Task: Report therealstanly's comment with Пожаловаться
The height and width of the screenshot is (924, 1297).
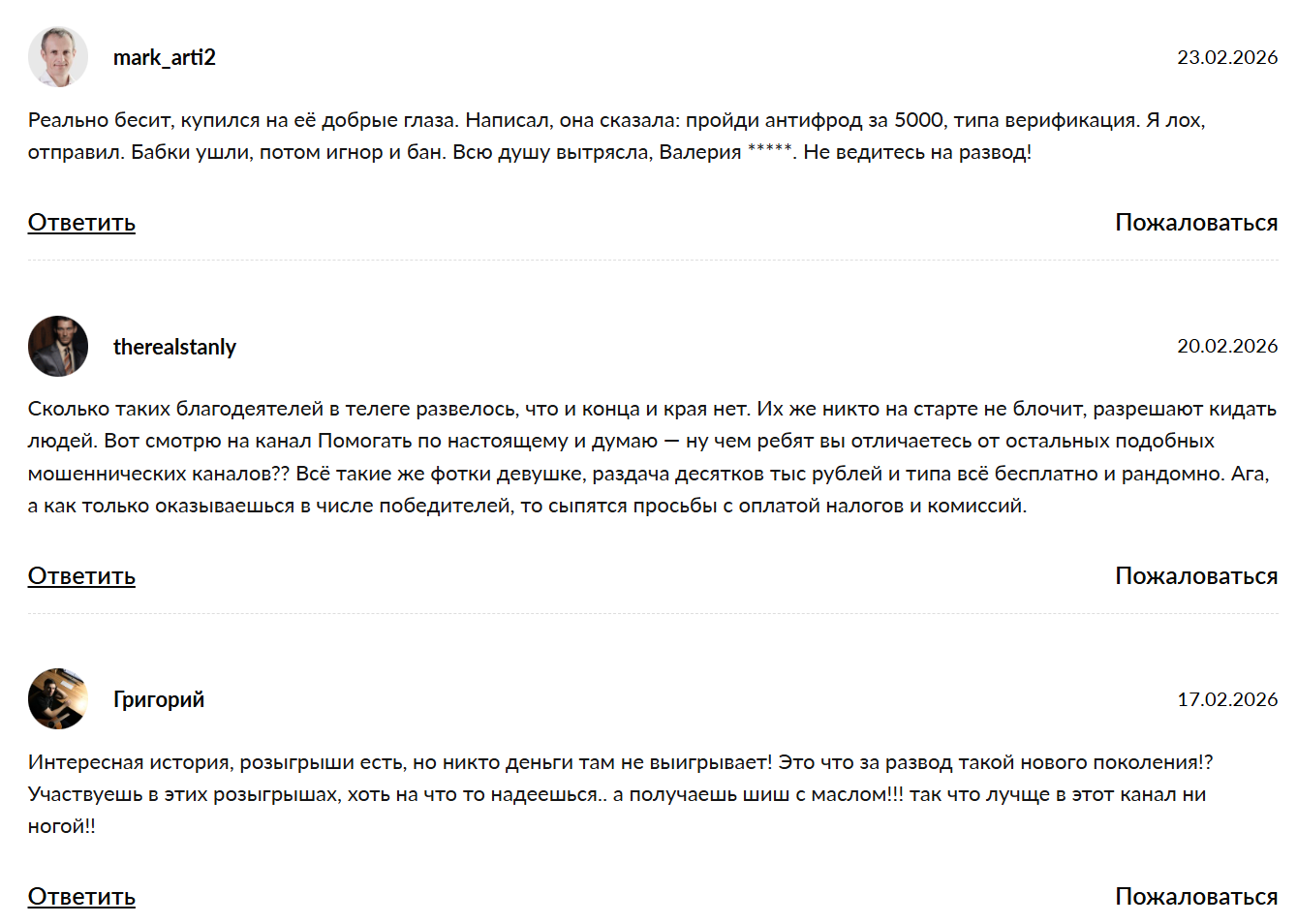Action: tap(1196, 576)
